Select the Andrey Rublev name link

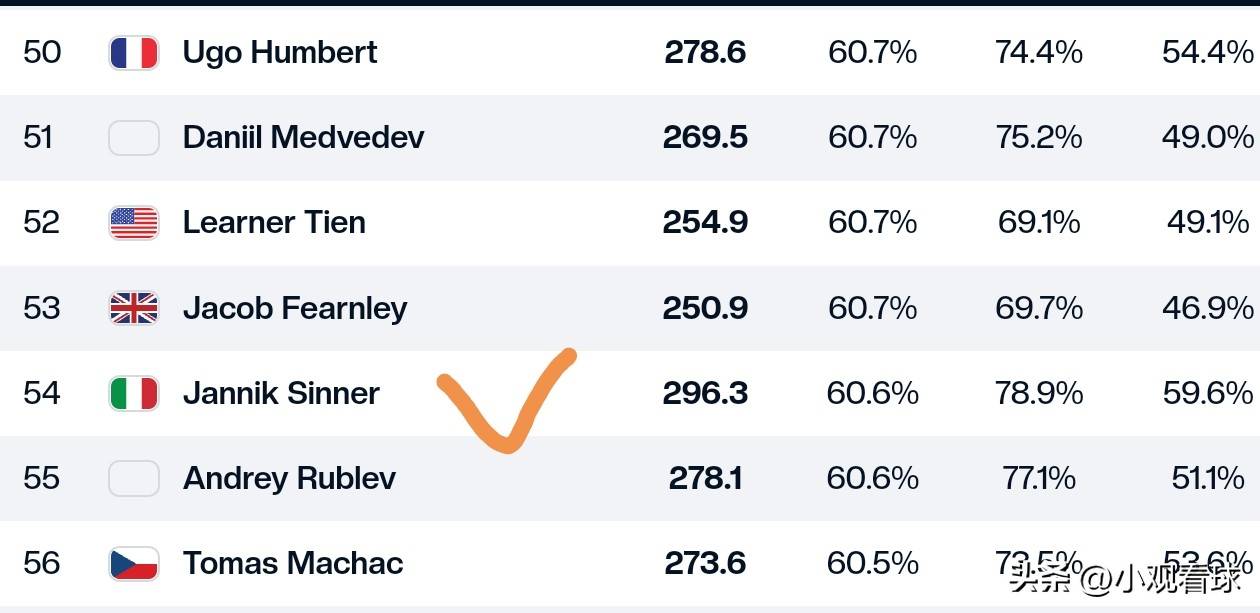289,478
